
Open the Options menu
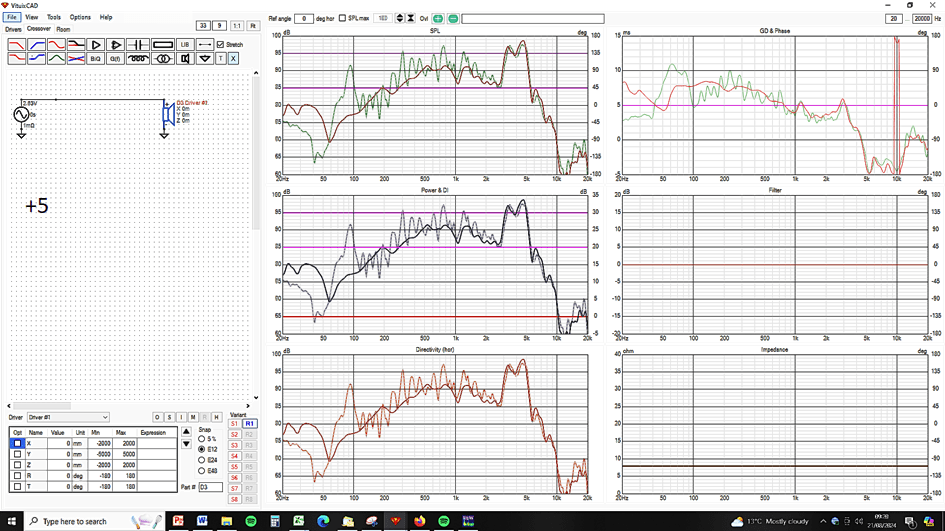(x=80, y=17)
